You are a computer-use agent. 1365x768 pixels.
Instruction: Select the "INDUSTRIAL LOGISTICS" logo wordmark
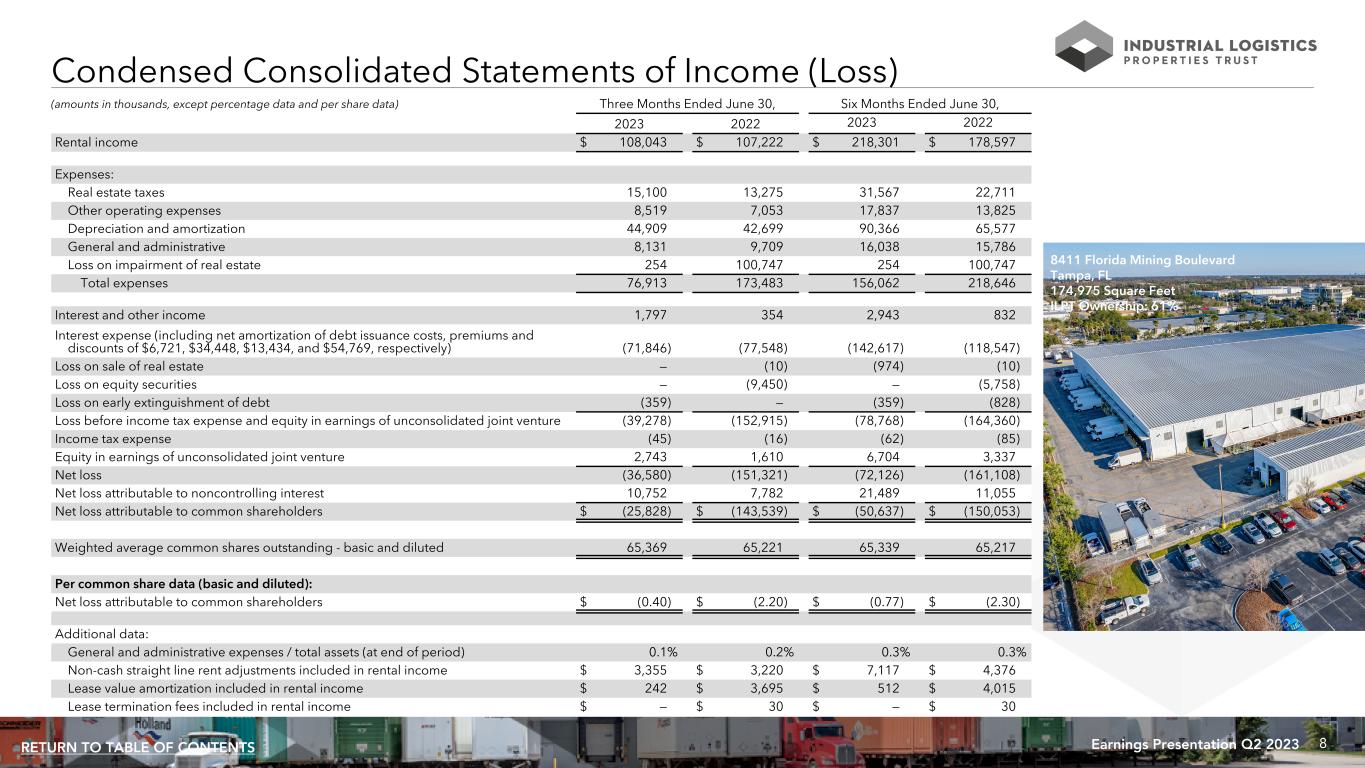1220,45
